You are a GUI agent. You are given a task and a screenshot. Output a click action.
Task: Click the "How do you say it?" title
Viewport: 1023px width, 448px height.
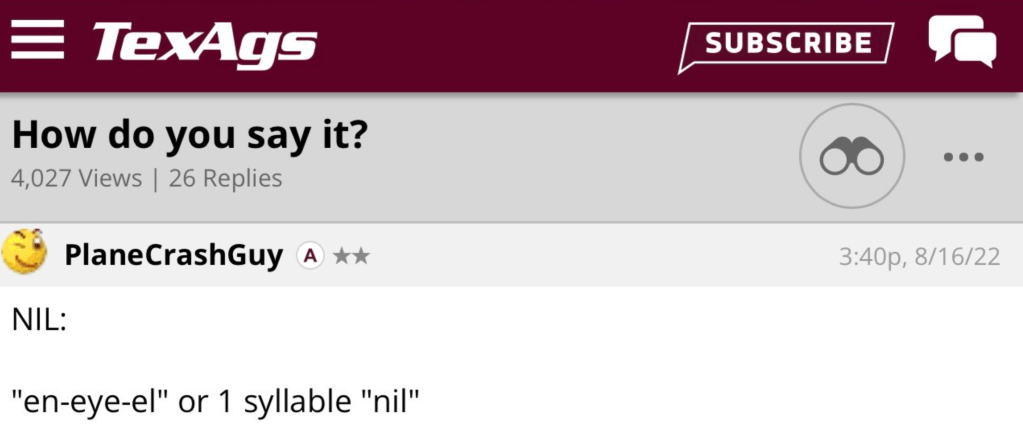point(188,135)
